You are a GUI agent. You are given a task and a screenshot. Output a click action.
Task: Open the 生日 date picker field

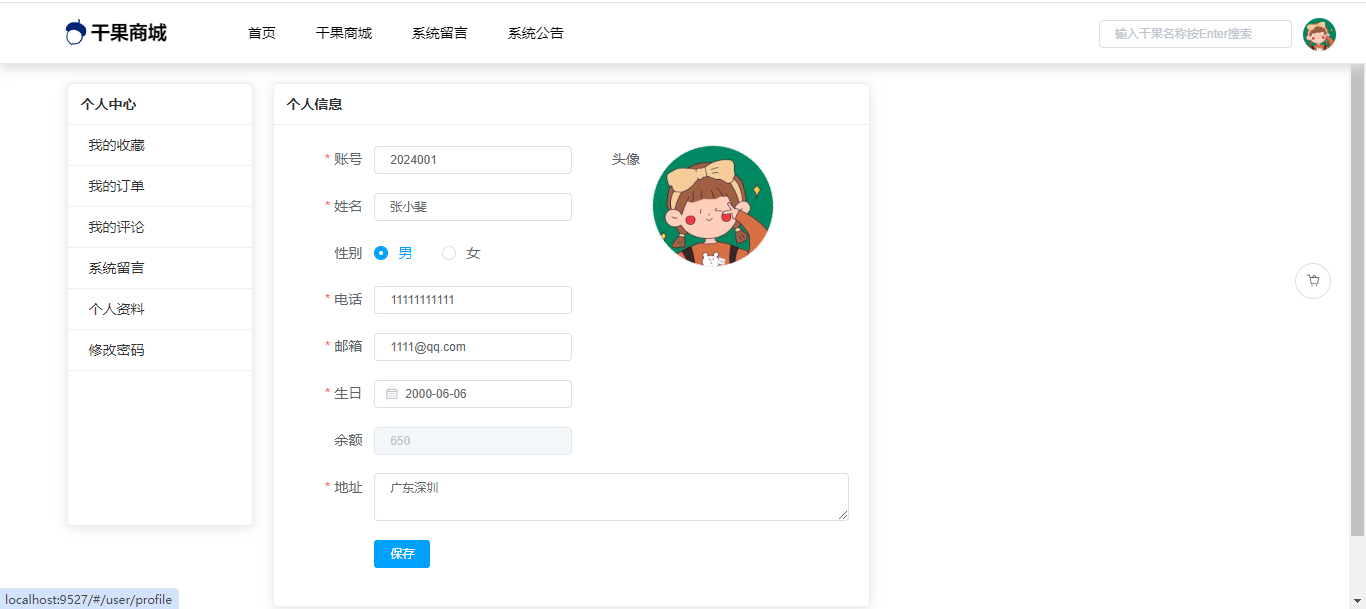point(473,394)
